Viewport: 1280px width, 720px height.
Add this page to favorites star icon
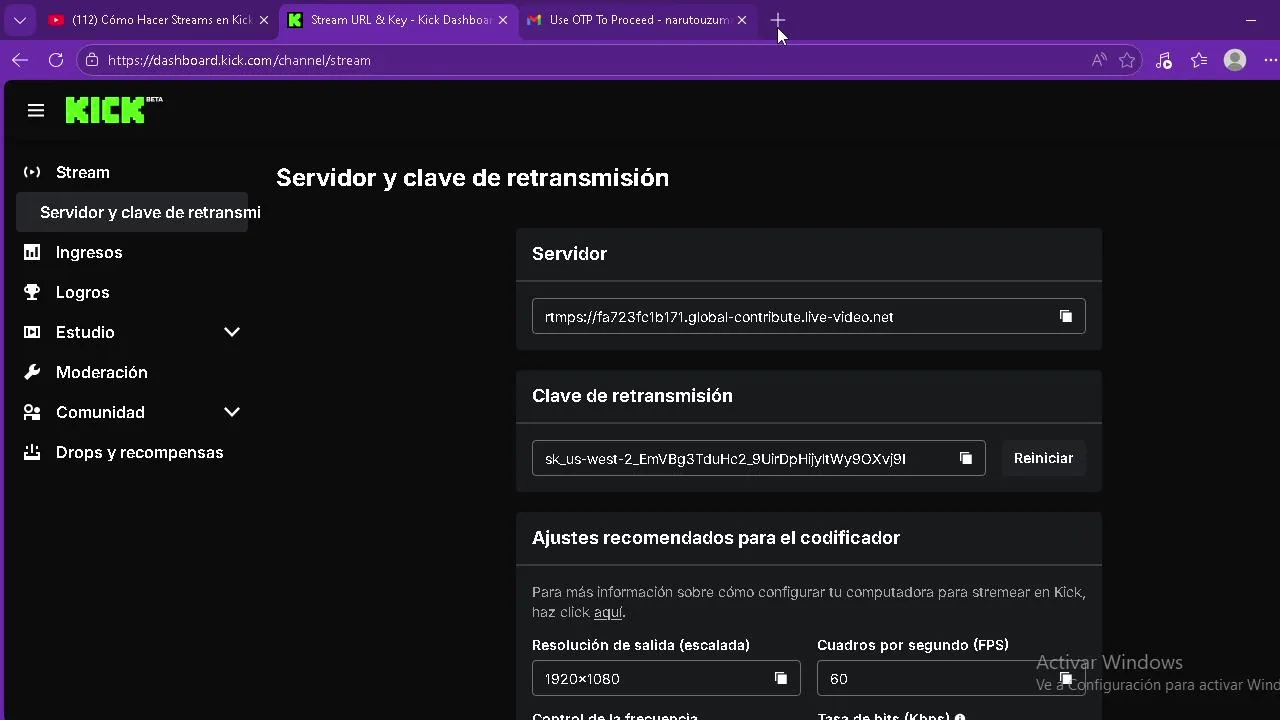(1127, 60)
